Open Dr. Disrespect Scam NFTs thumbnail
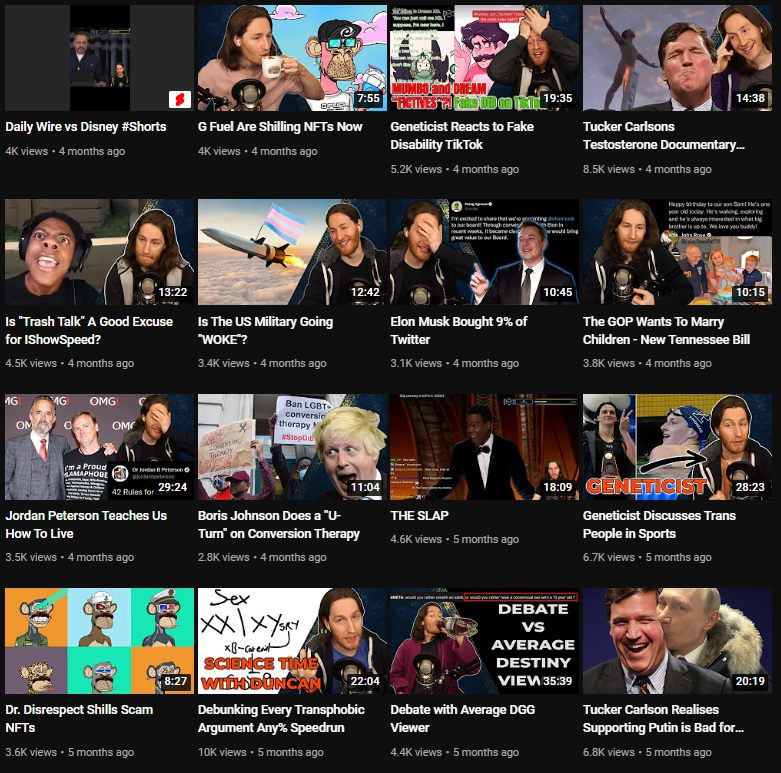This screenshot has width=781, height=773. [x=100, y=641]
